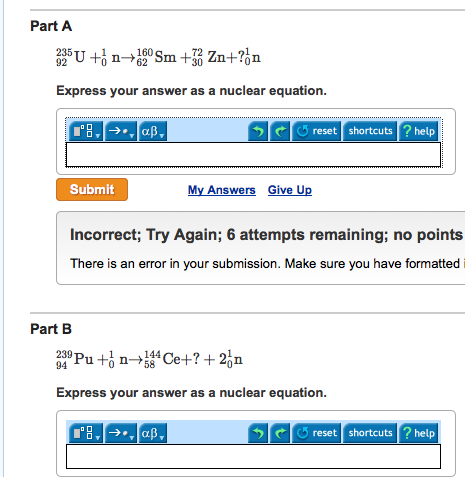
Task: Redo edit in Part A editor
Action: pyautogui.click(x=280, y=131)
